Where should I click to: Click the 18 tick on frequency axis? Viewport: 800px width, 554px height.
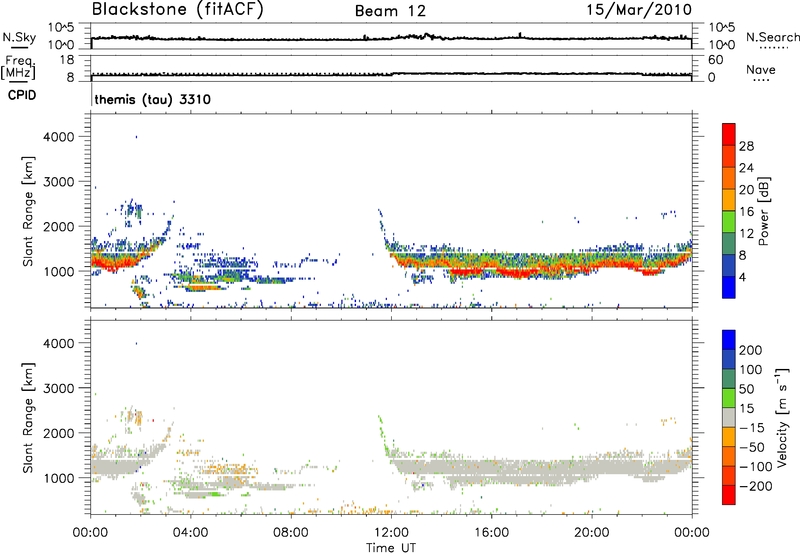(x=67, y=60)
